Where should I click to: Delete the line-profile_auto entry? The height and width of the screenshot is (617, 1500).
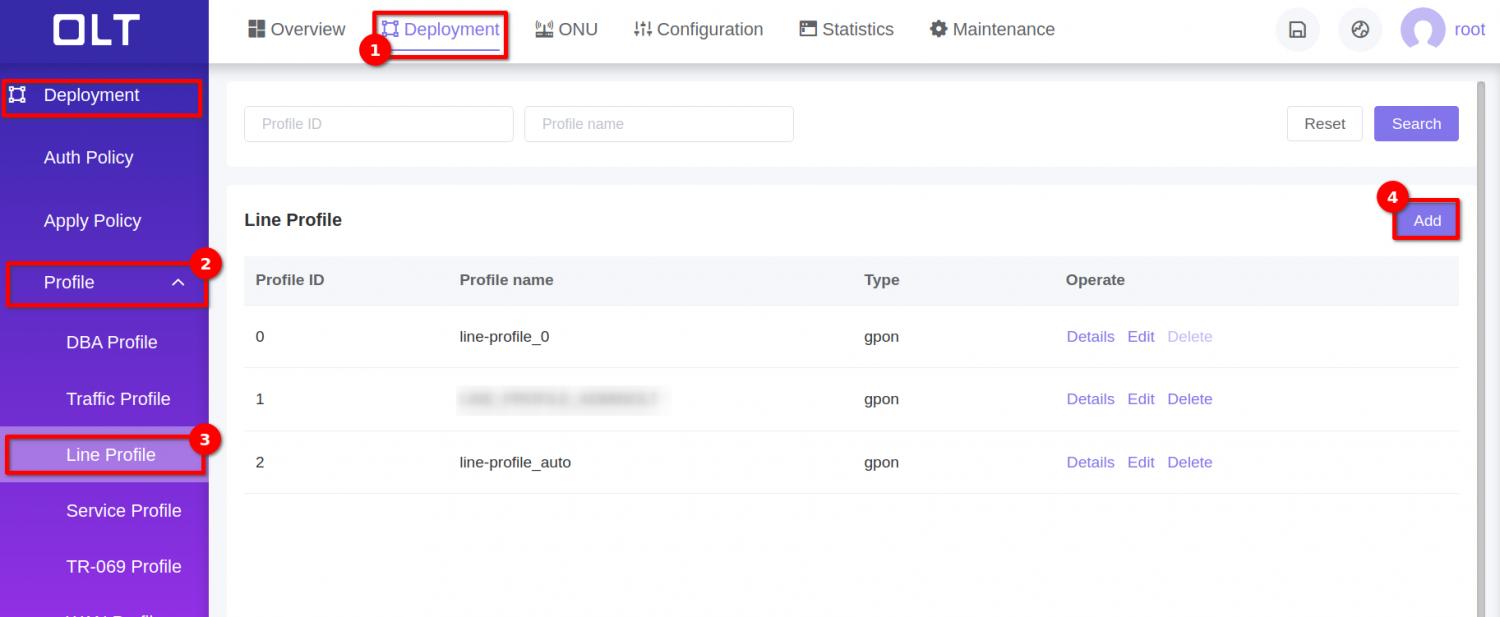click(1189, 463)
